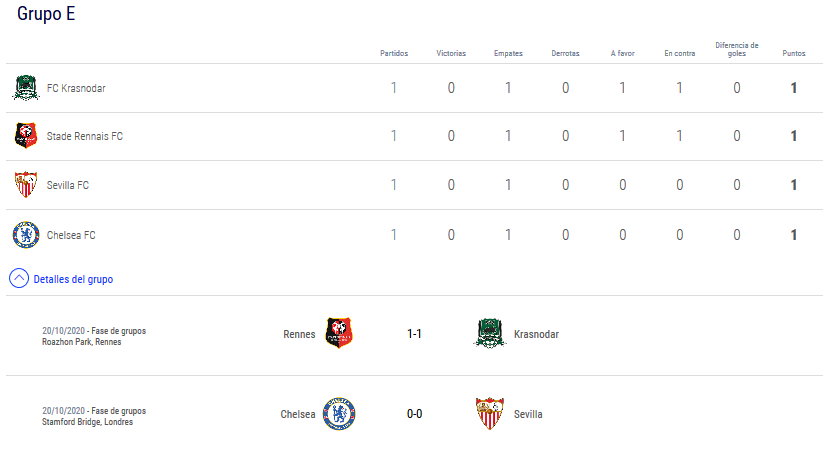Open the Chelsea 0-0 Sevilla score
Screen dimensions: 835x450
(x=414, y=414)
